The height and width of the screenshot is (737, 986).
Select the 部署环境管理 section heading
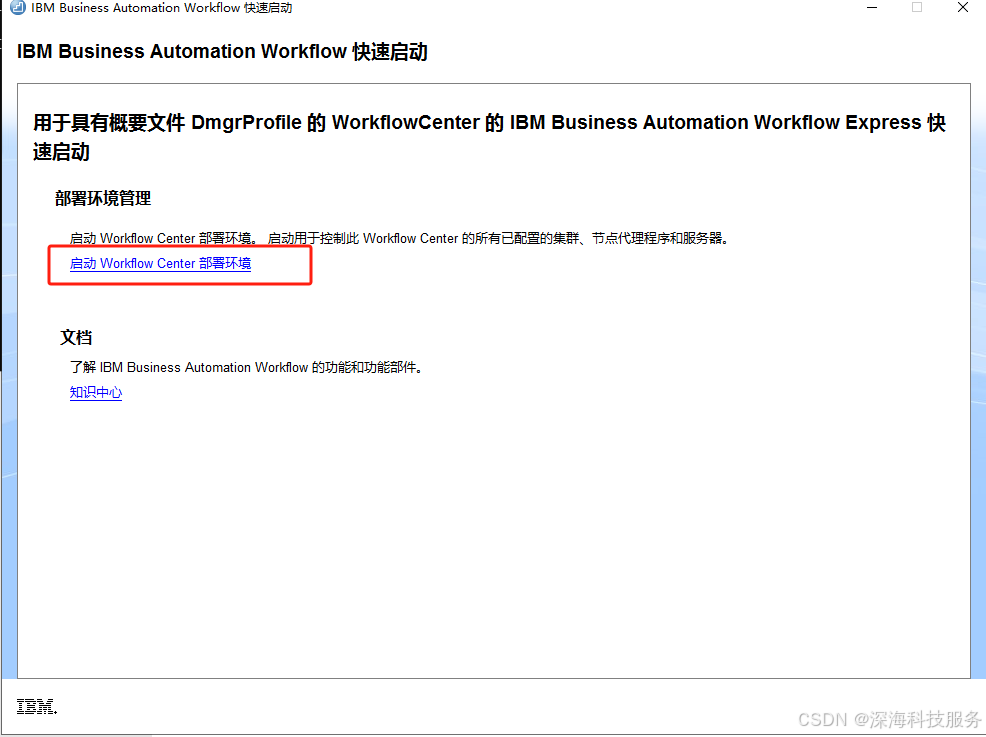[102, 199]
